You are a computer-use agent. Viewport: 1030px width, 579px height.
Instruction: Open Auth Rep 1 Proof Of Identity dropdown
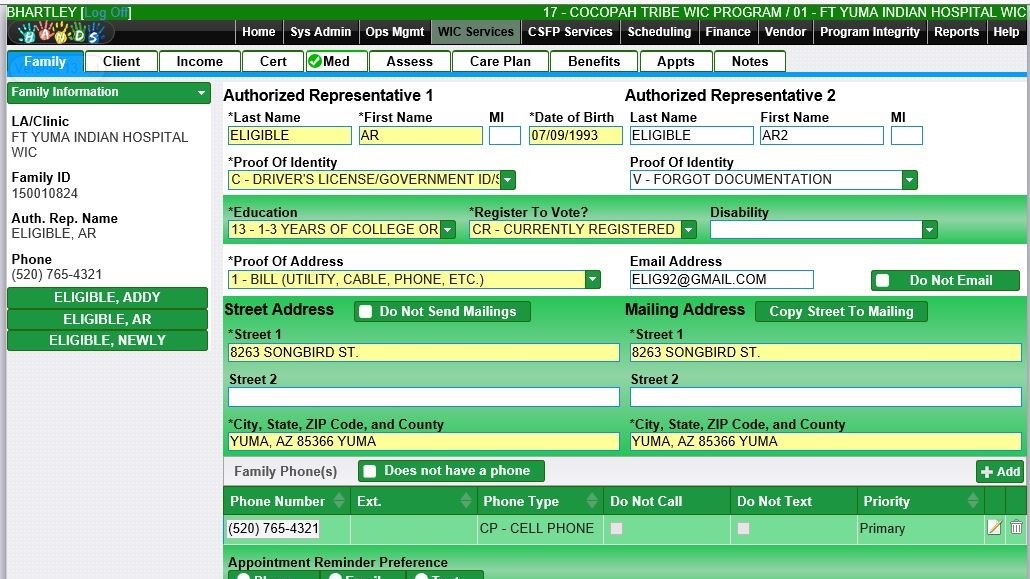coord(507,180)
